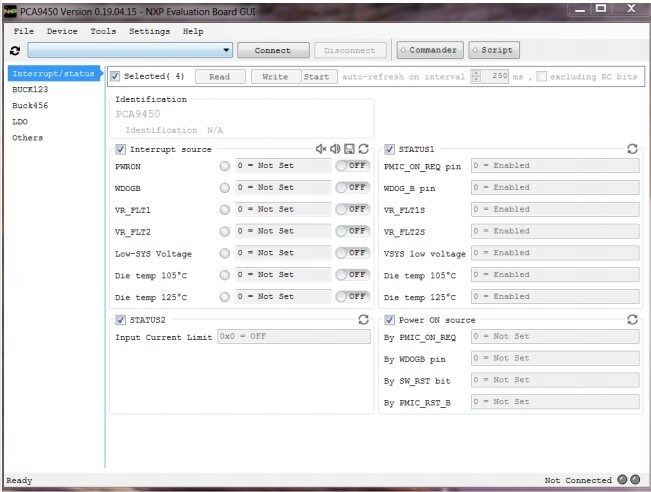The height and width of the screenshot is (492, 651).
Task: Click the unmute speaker icon in Interrupt source
Action: (335, 149)
